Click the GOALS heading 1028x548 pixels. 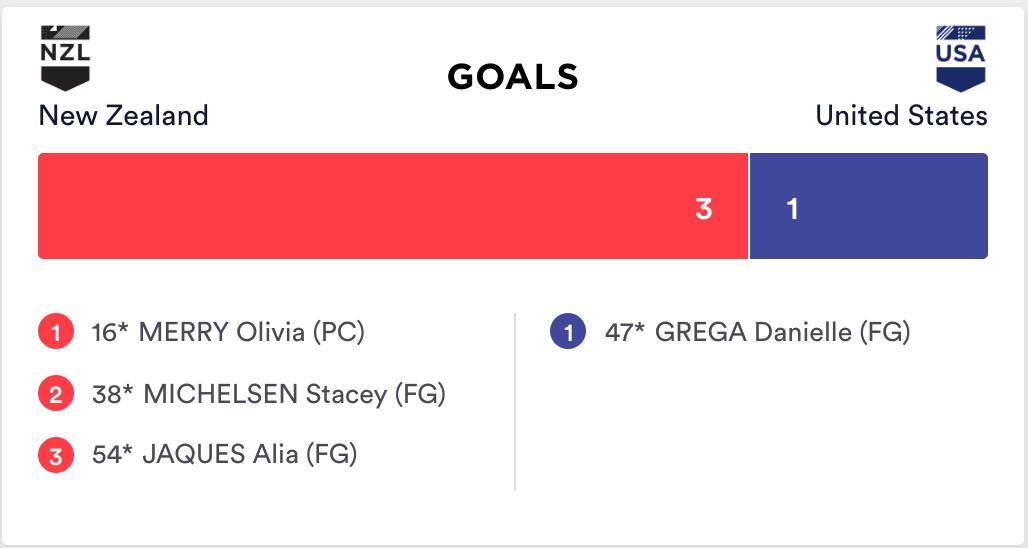coord(513,77)
